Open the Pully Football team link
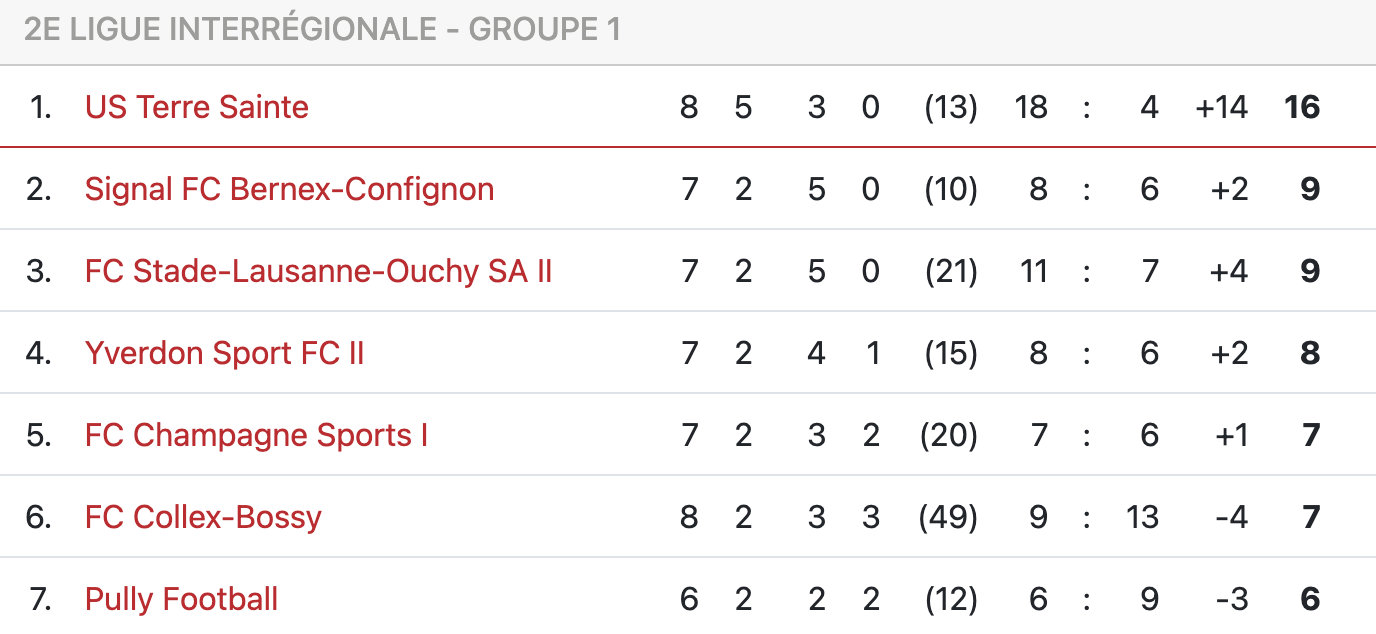This screenshot has width=1376, height=634. pyautogui.click(x=181, y=599)
